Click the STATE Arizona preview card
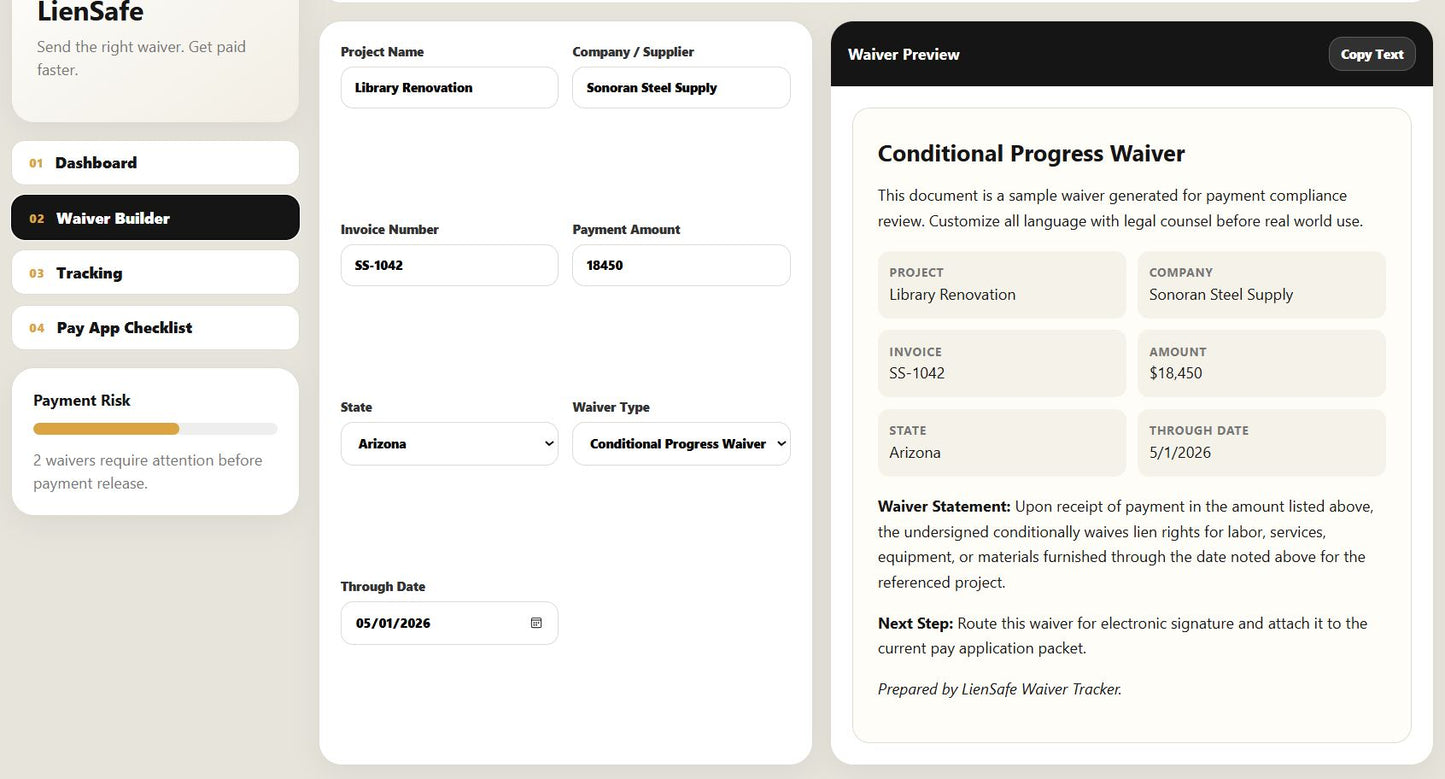This screenshot has width=1445, height=779. point(1002,443)
